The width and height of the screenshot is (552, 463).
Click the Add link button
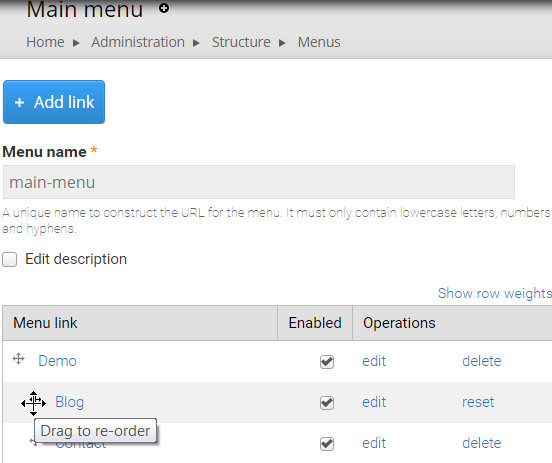[x=54, y=102]
